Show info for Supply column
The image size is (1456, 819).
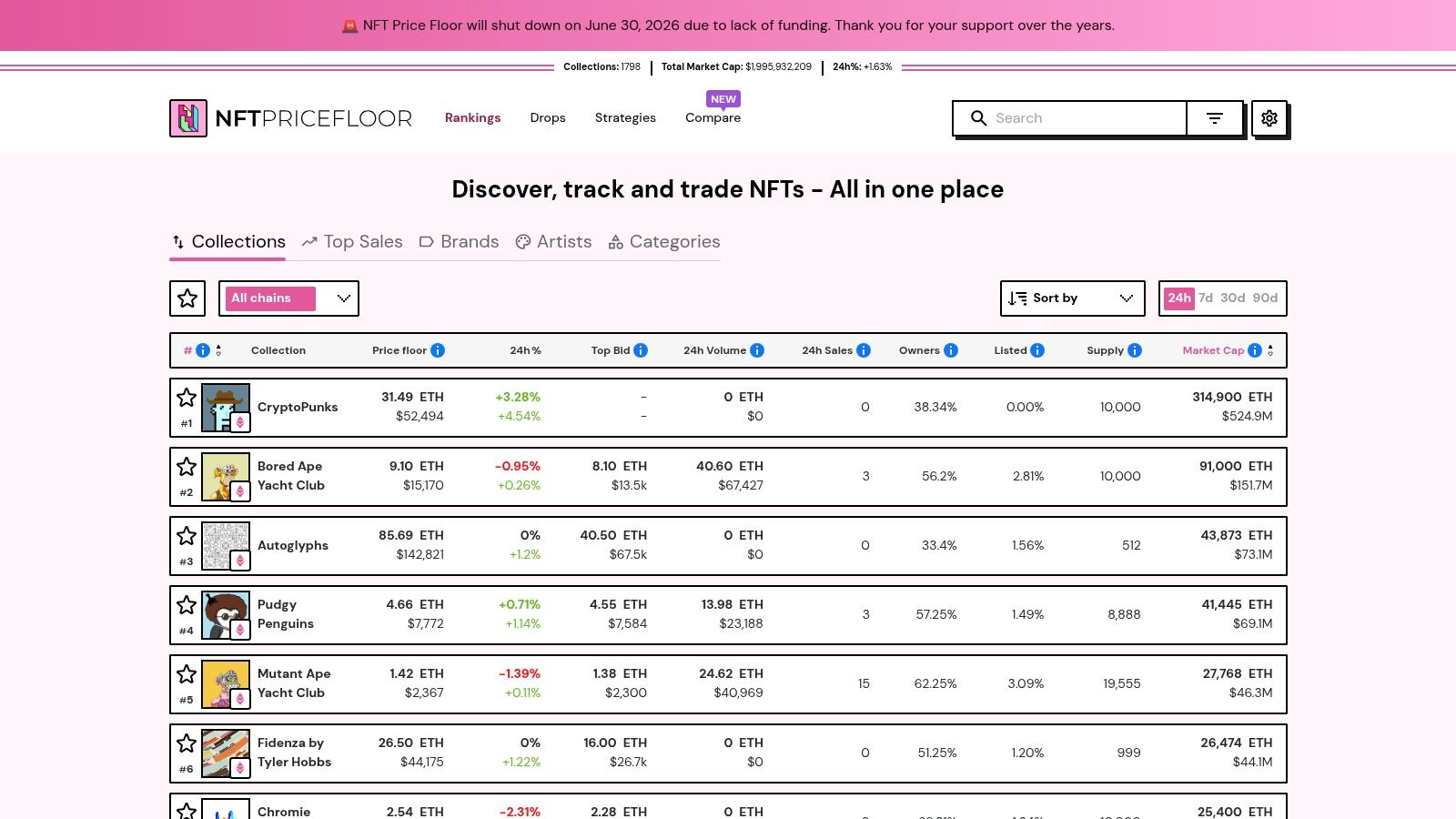click(1135, 350)
